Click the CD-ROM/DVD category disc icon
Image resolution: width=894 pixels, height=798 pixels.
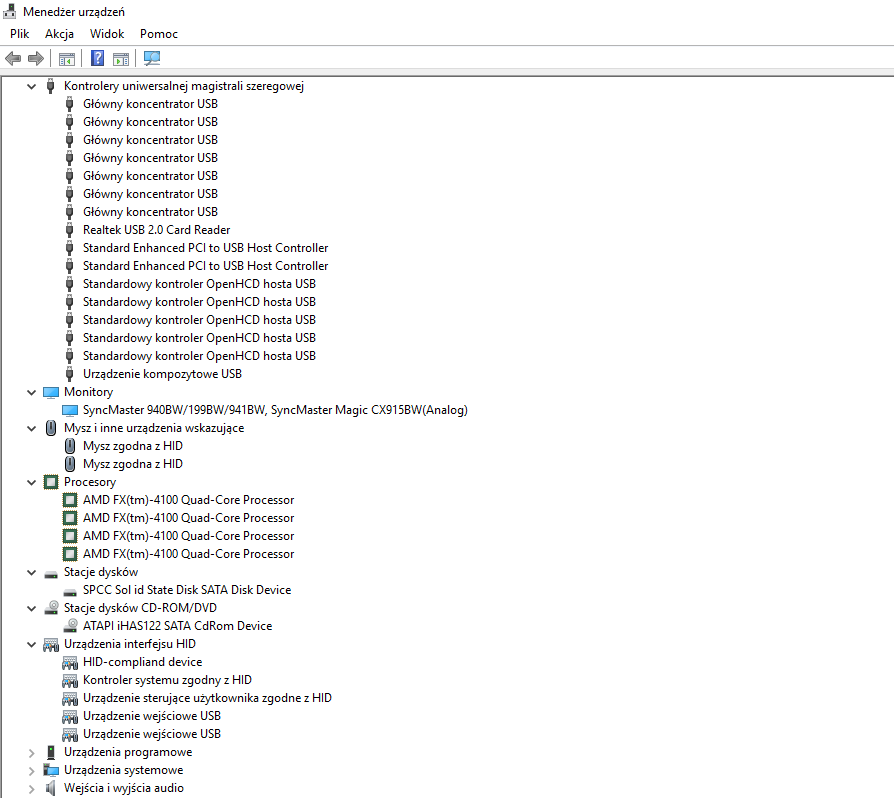[x=51, y=608]
